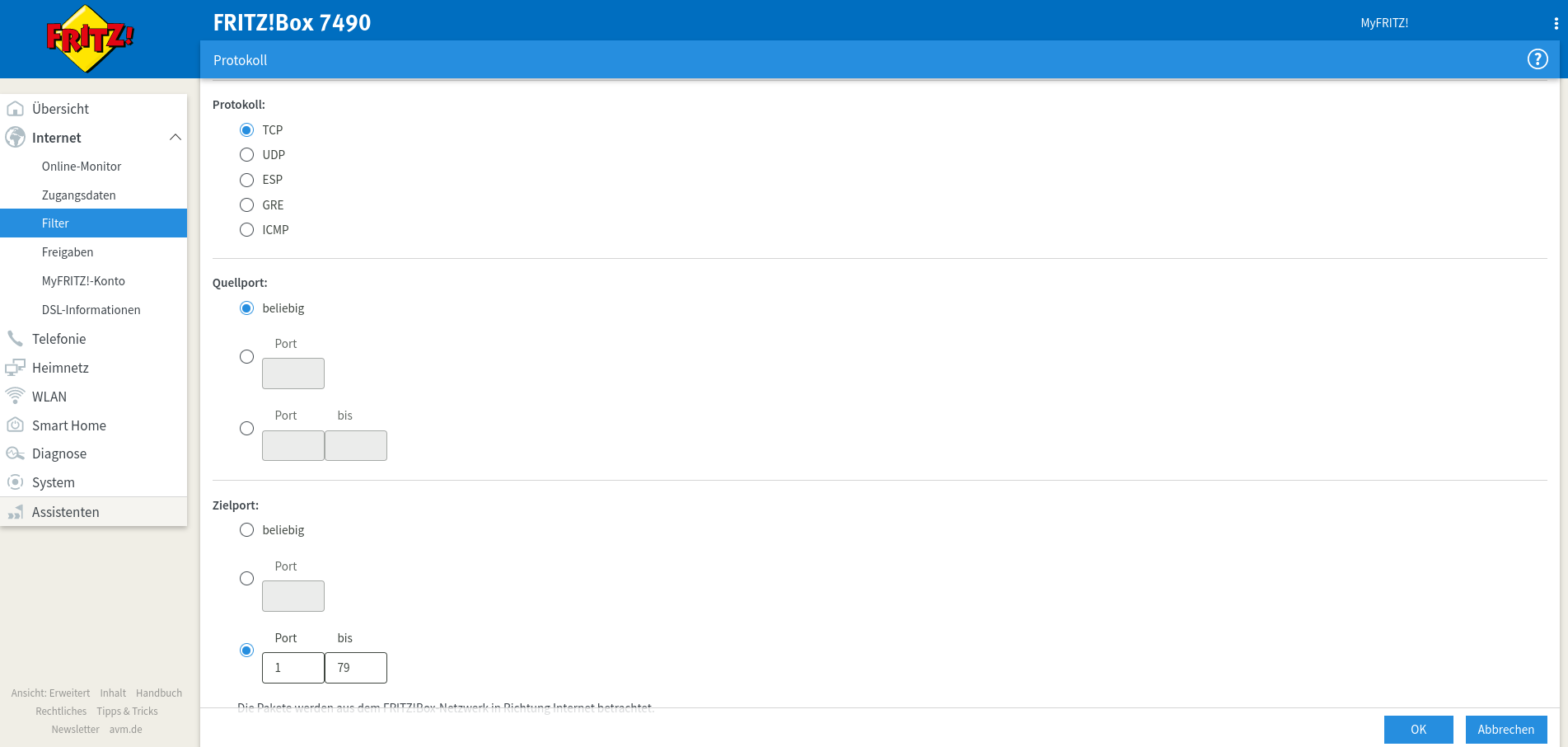Open the MyFRITZ! link in header
Image resolution: width=1568 pixels, height=747 pixels.
(1383, 23)
